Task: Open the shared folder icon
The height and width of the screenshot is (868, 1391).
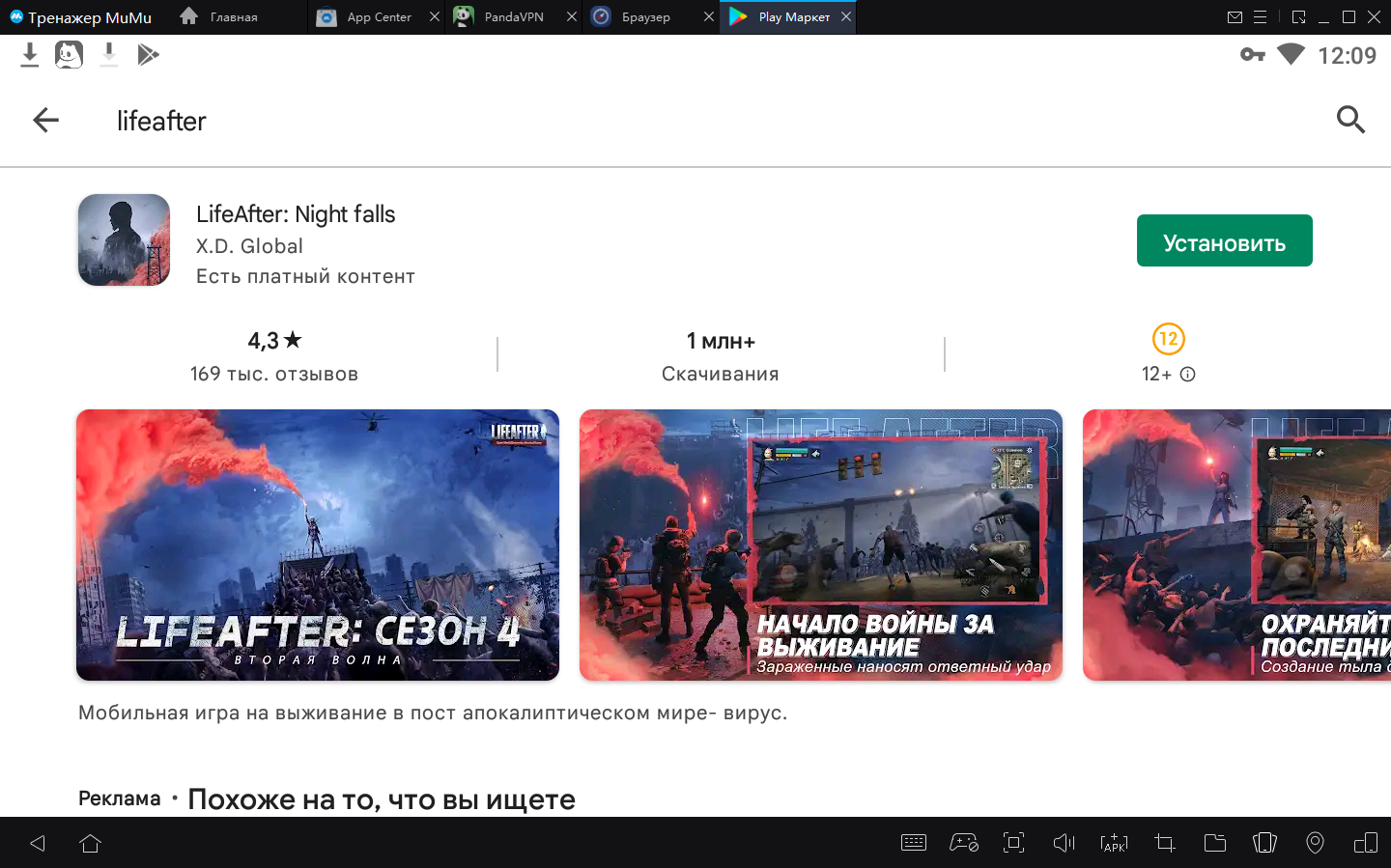Action: point(1215,843)
